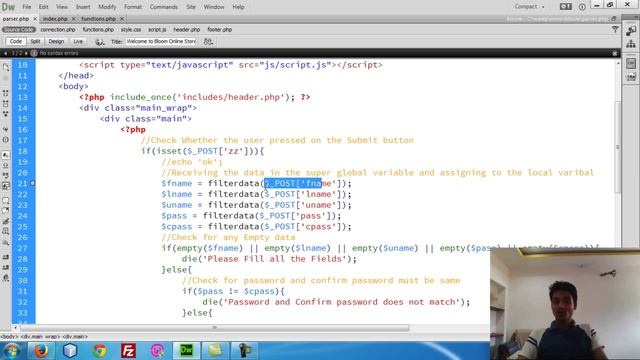Click the horizontal scrollbar thumb below the code
Image resolution: width=640 pixels, height=360 pixels.
pos(214,328)
